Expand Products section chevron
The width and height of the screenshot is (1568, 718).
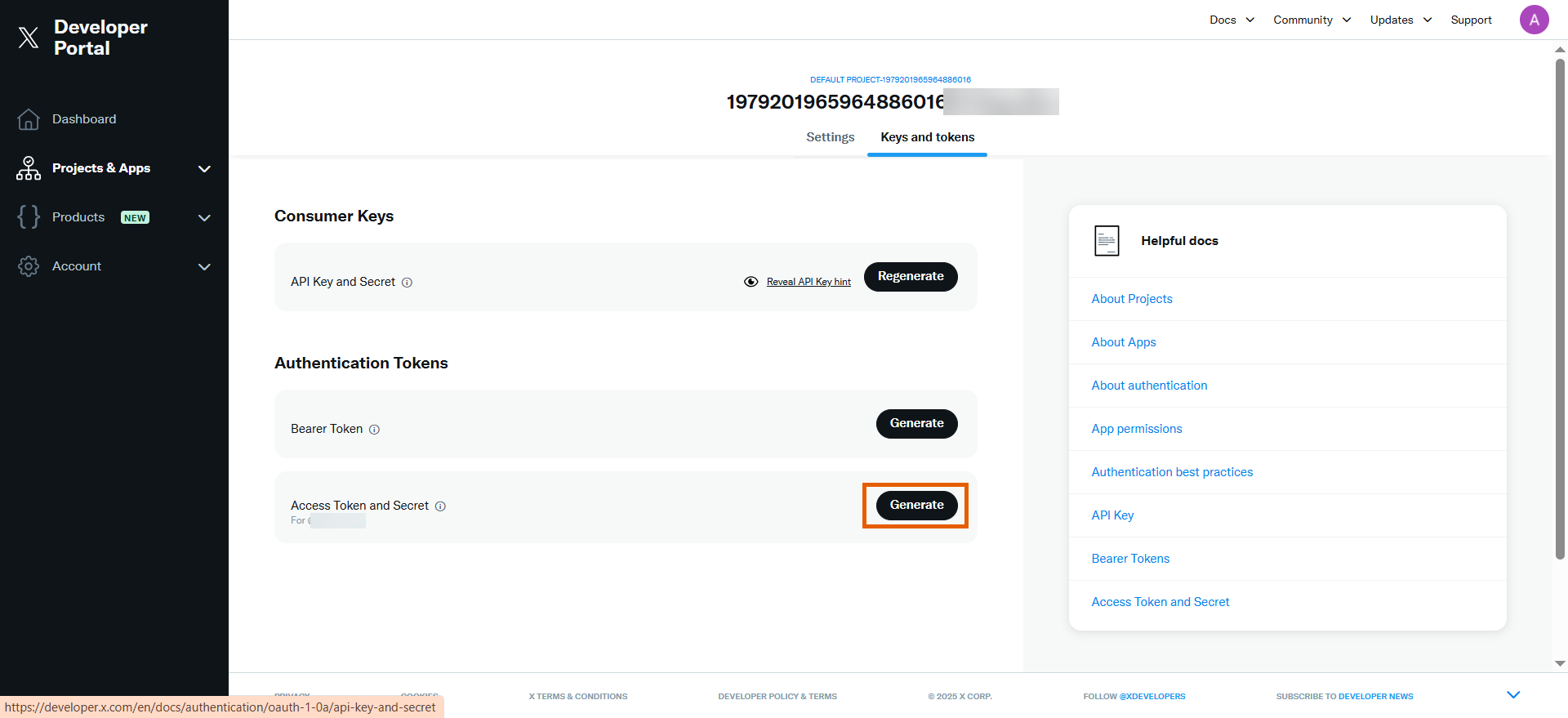[x=204, y=218]
